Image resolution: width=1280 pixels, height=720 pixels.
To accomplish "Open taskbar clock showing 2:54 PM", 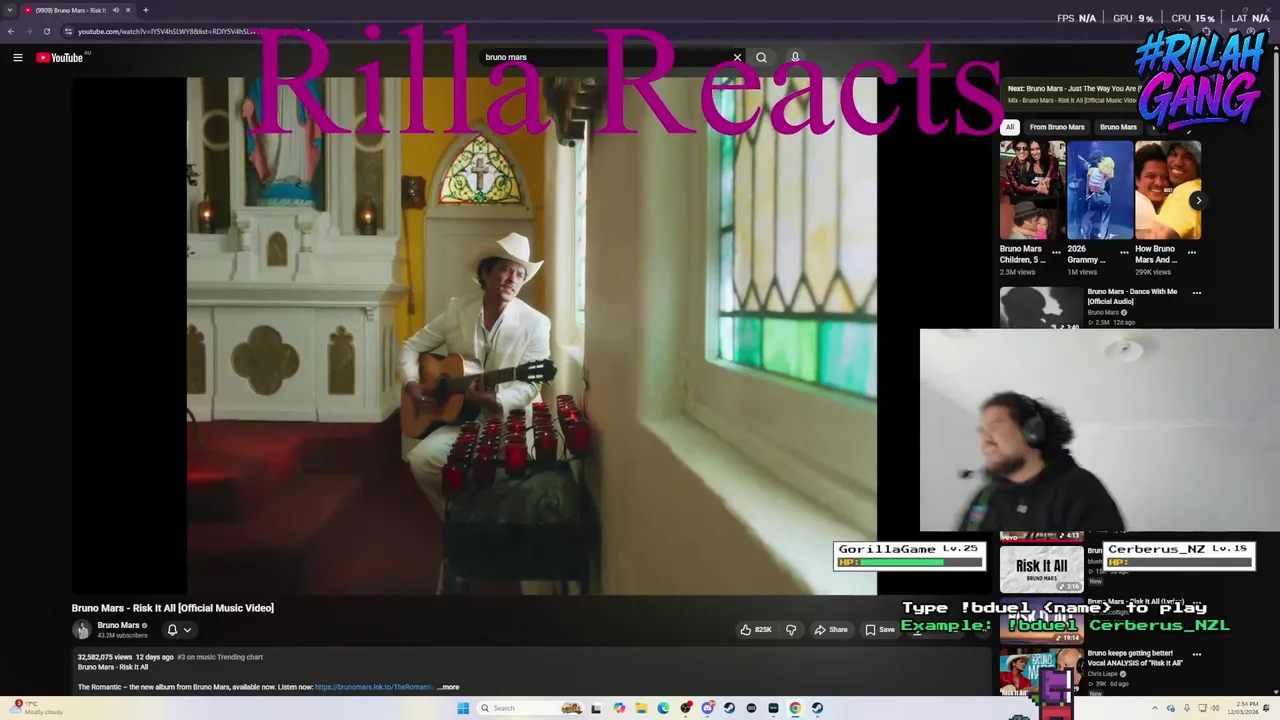I will coord(1243,708).
